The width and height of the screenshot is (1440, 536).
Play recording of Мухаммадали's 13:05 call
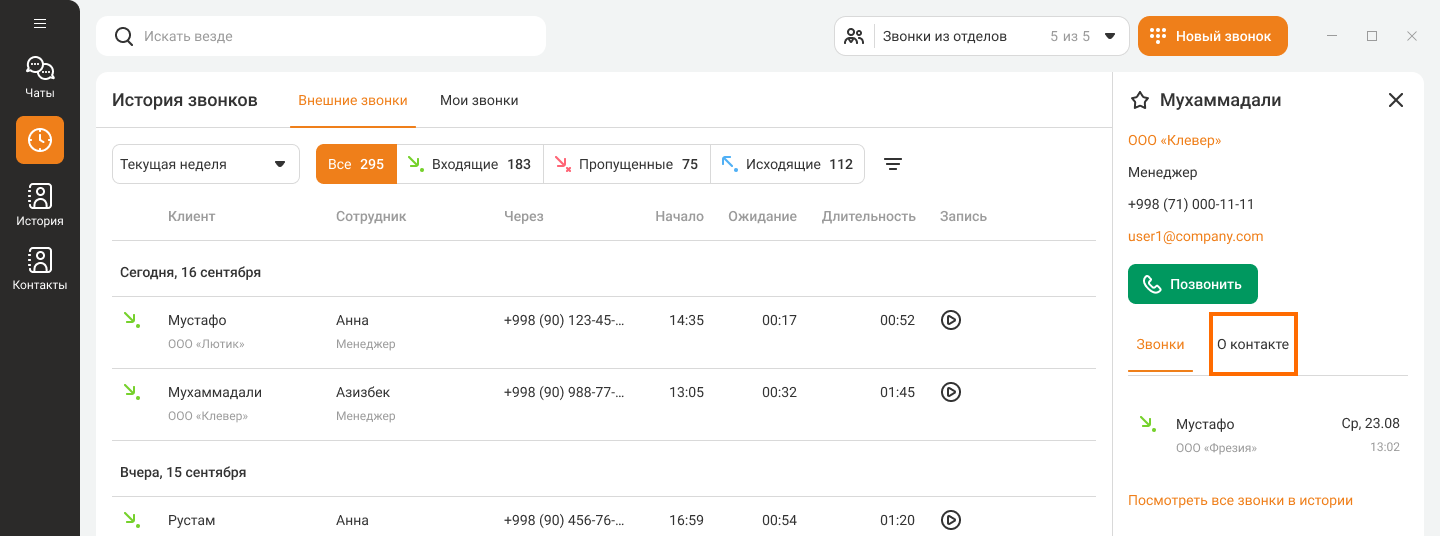click(x=951, y=392)
